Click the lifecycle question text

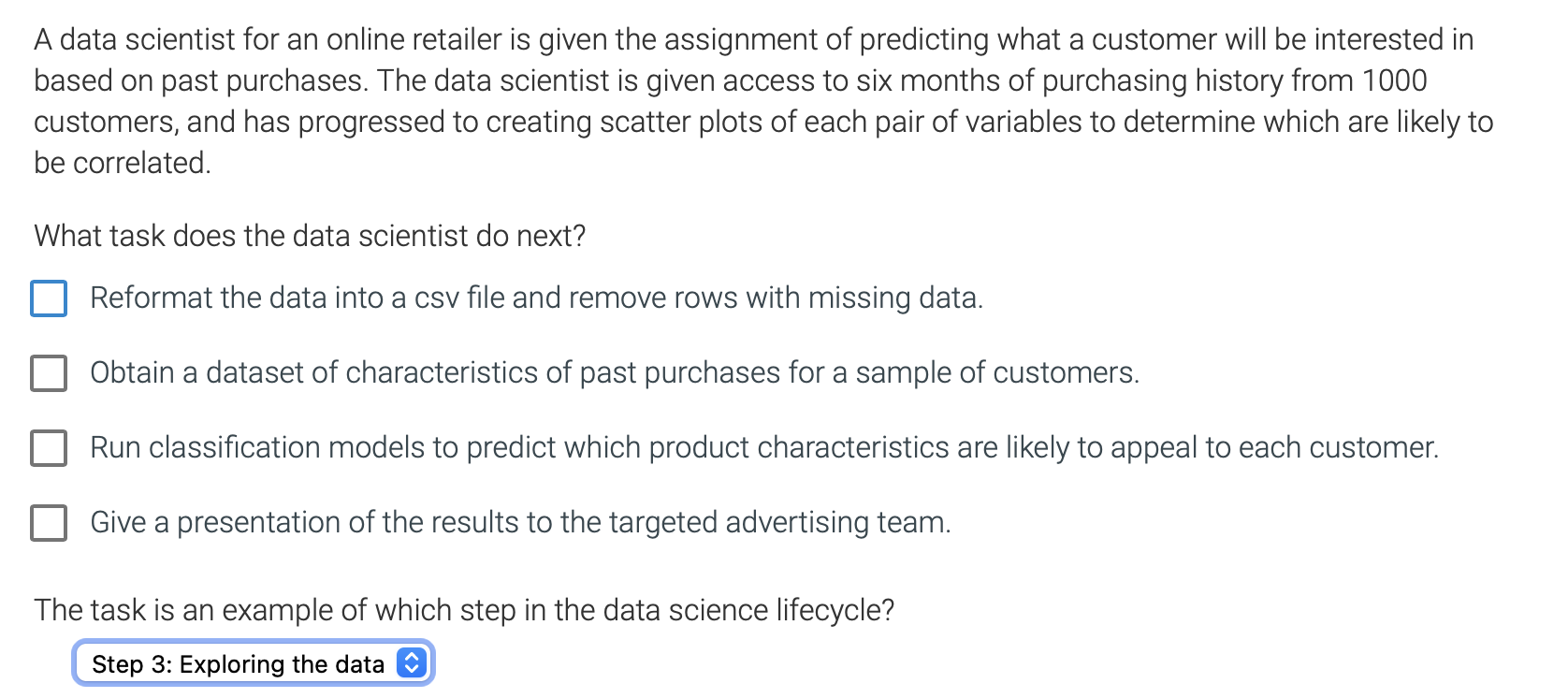coord(464,610)
